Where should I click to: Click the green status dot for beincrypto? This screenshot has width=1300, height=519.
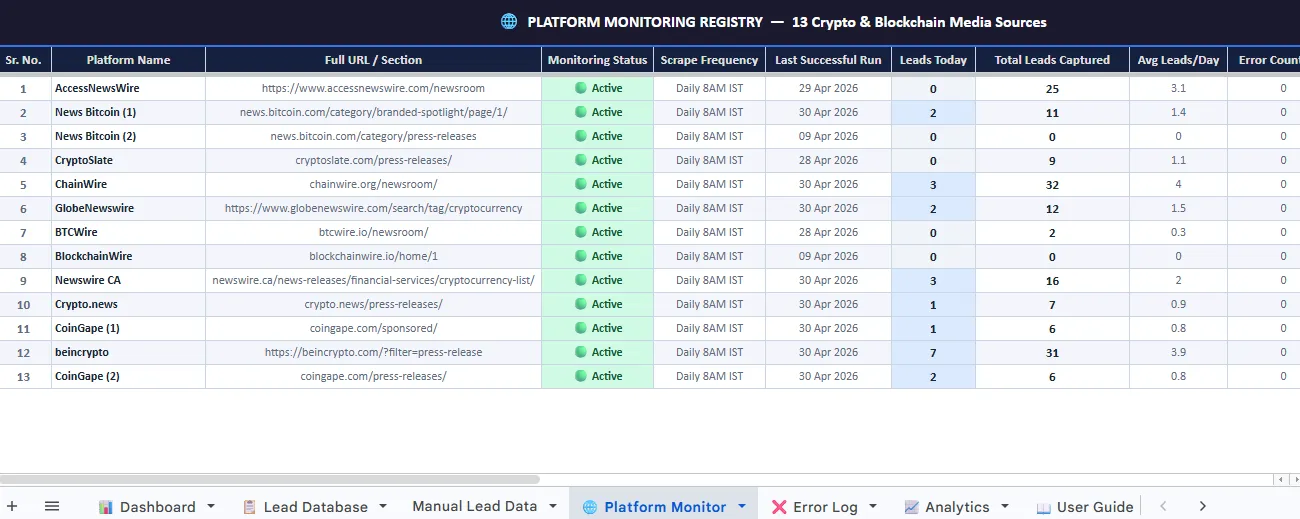pyautogui.click(x=581, y=352)
